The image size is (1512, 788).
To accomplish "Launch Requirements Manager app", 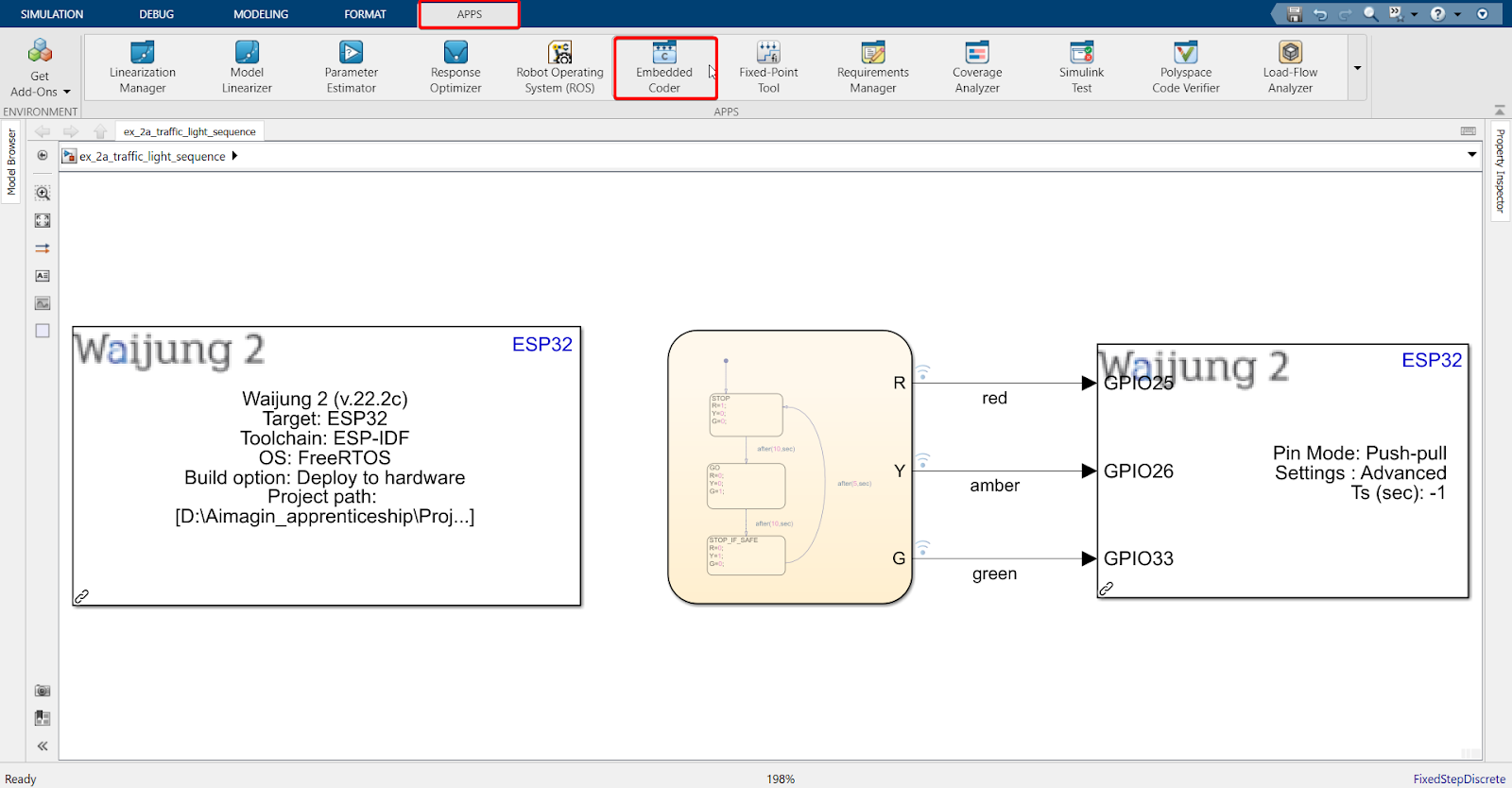I will coord(872,67).
